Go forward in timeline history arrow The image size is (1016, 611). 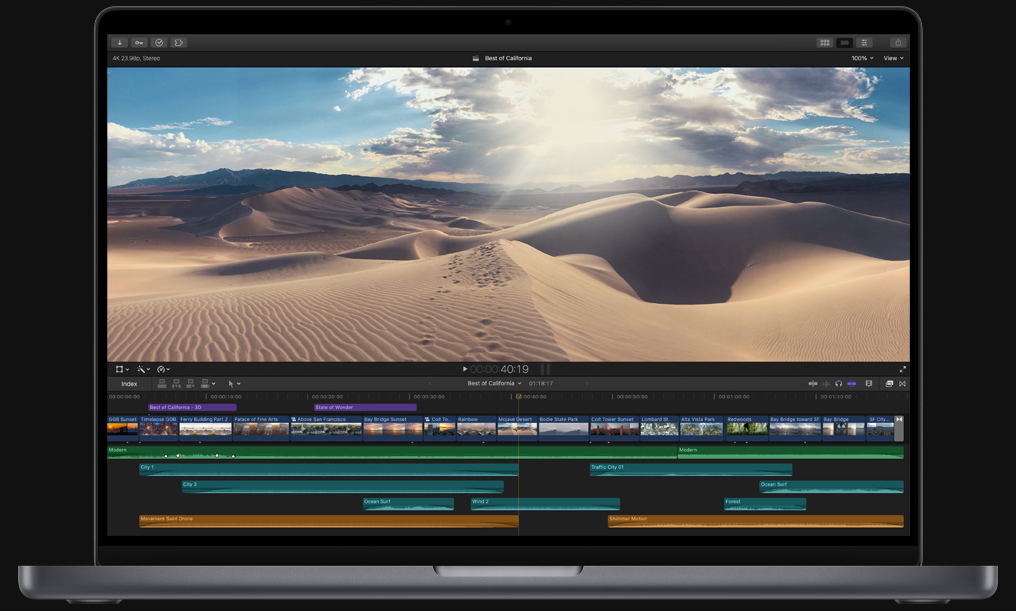[587, 384]
